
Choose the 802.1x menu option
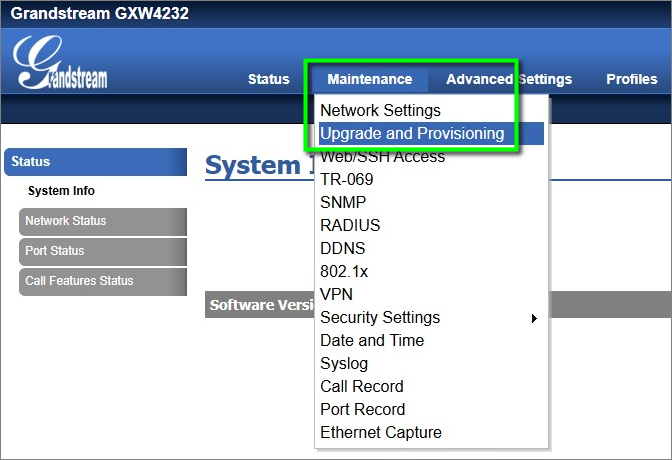click(343, 271)
